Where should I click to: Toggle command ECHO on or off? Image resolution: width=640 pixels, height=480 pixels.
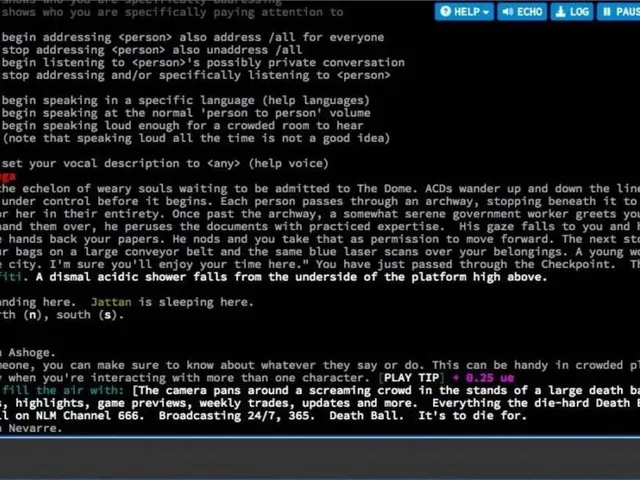(x=522, y=11)
